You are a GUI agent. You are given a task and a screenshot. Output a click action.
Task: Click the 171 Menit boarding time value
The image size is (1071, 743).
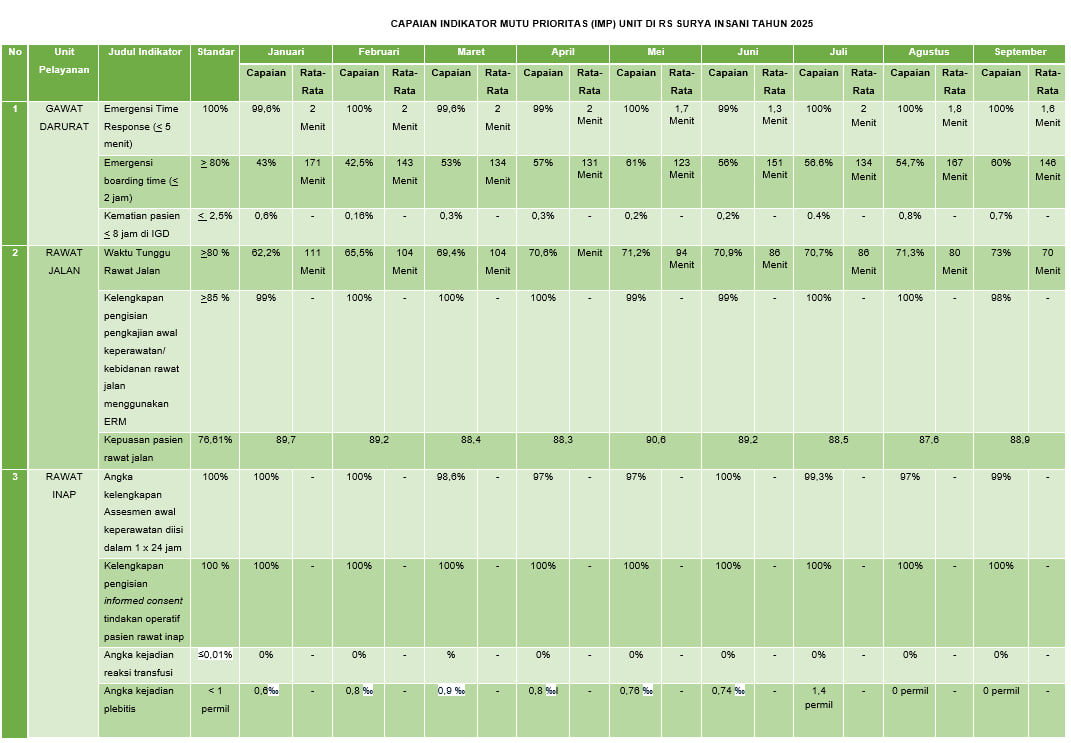pos(312,171)
